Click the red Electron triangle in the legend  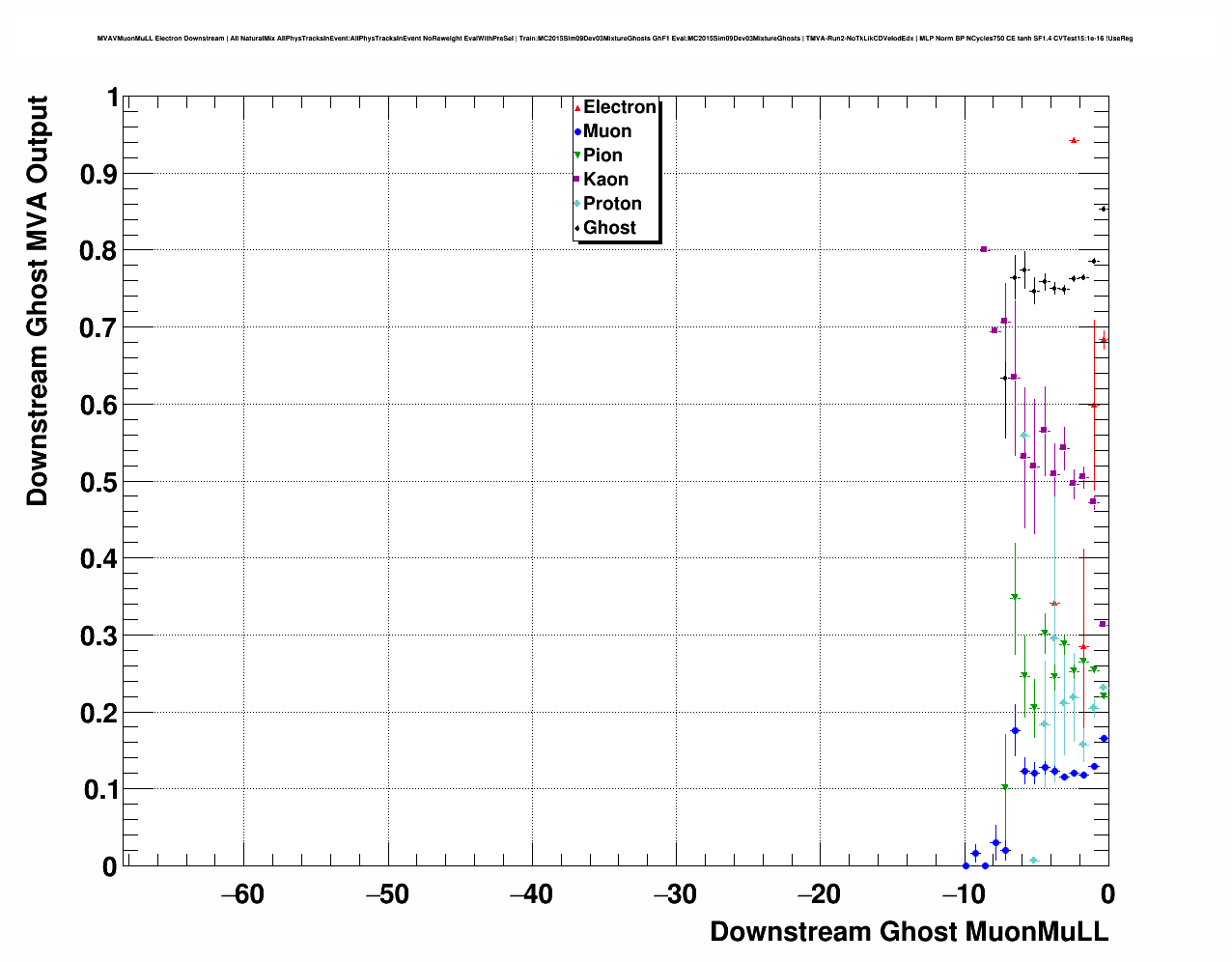[577, 107]
